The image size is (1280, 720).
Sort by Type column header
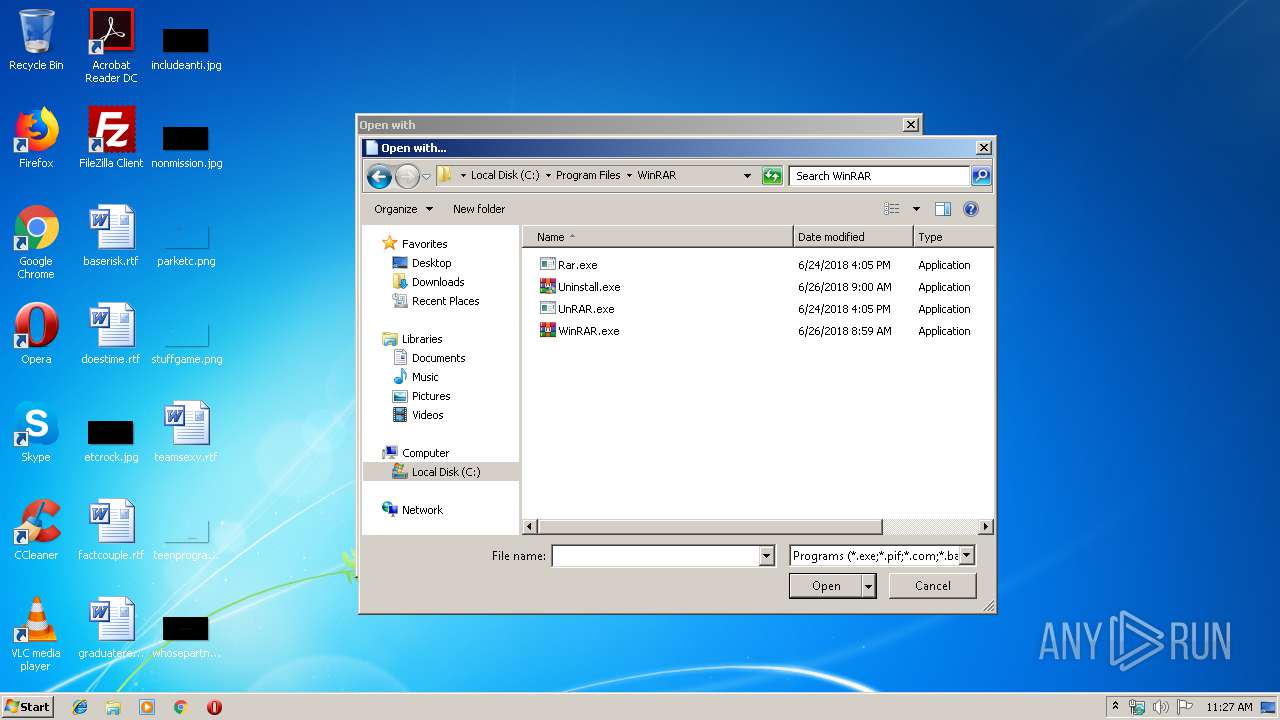[x=953, y=237]
